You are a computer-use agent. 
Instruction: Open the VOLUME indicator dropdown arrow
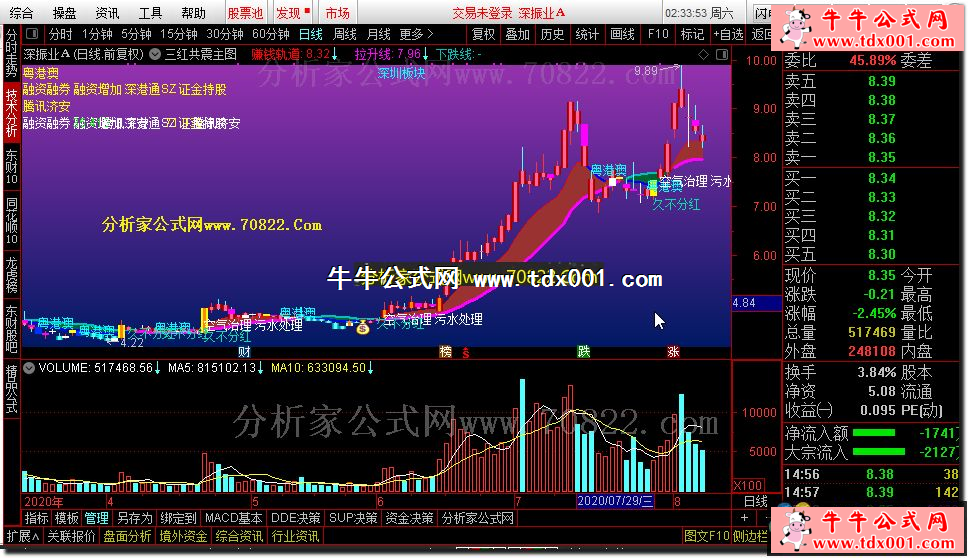coord(29,368)
